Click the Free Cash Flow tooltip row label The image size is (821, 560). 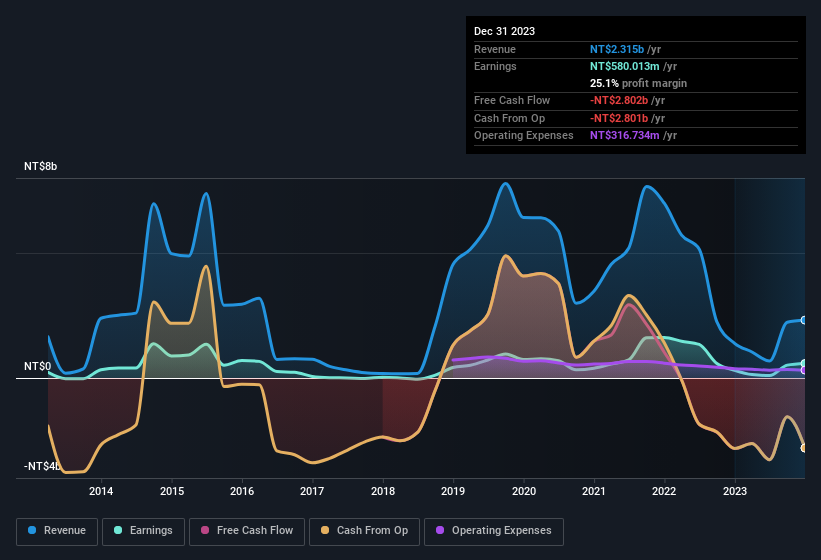pos(512,100)
